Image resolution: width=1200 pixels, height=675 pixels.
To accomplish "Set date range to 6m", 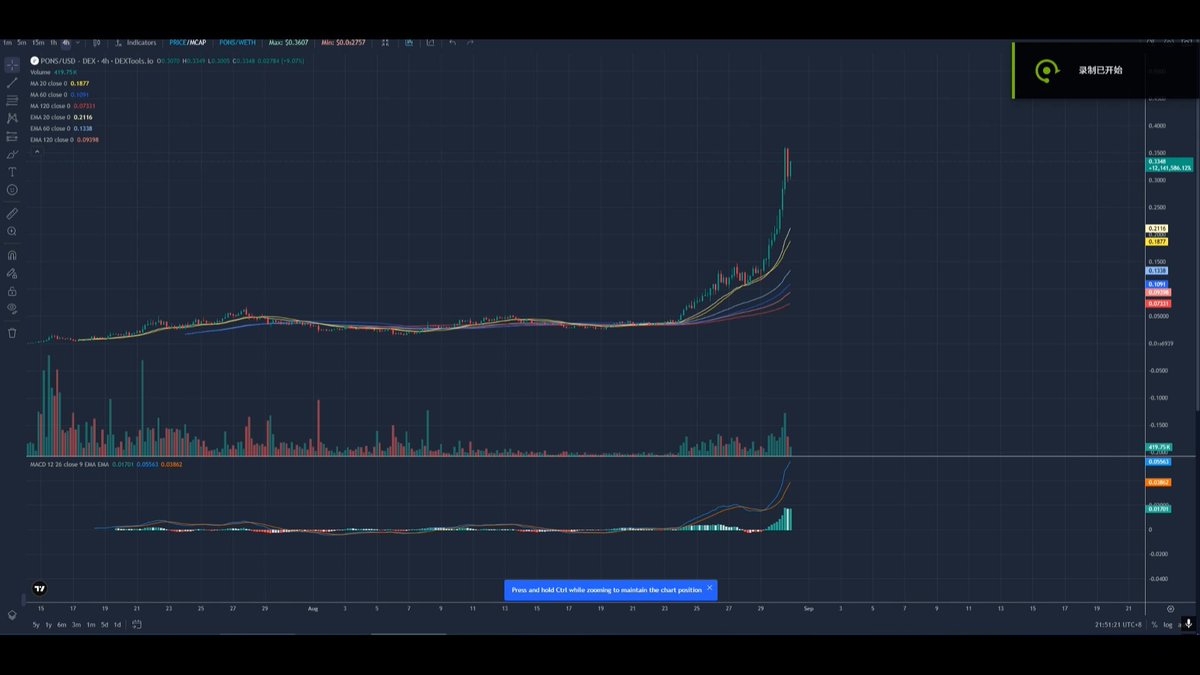I will click(62, 625).
